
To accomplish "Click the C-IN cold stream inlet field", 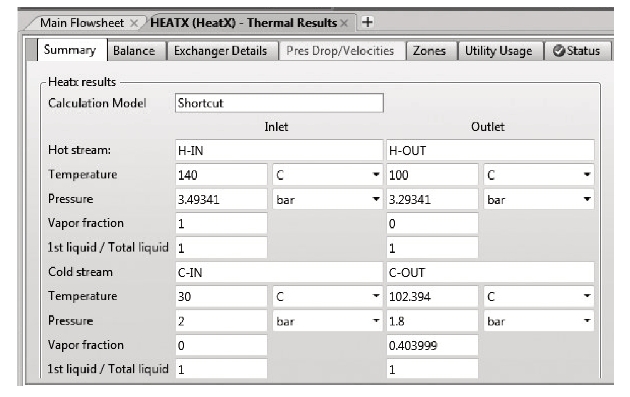I will (x=279, y=272).
